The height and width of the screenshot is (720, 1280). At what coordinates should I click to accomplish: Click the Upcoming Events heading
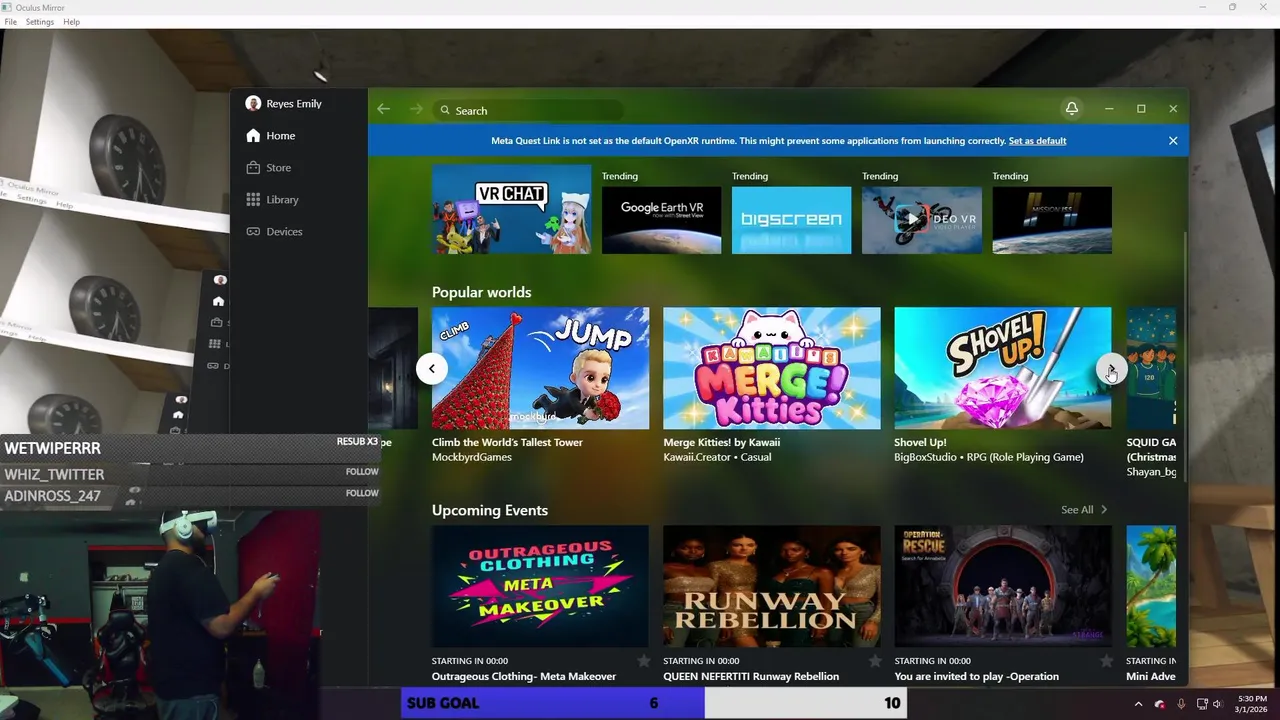point(490,510)
